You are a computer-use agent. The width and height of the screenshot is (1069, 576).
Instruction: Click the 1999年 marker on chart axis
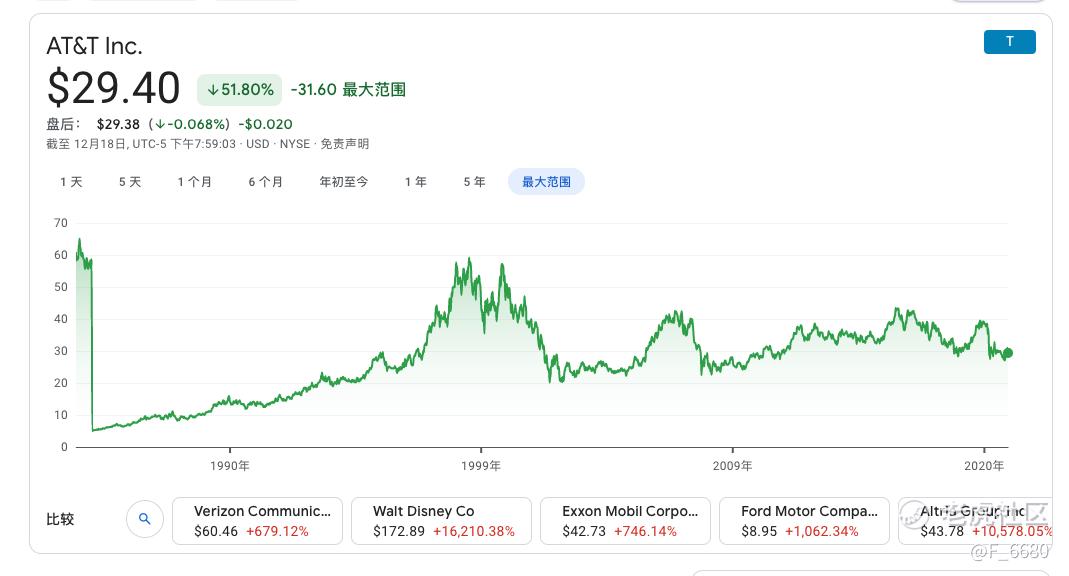coord(481,466)
